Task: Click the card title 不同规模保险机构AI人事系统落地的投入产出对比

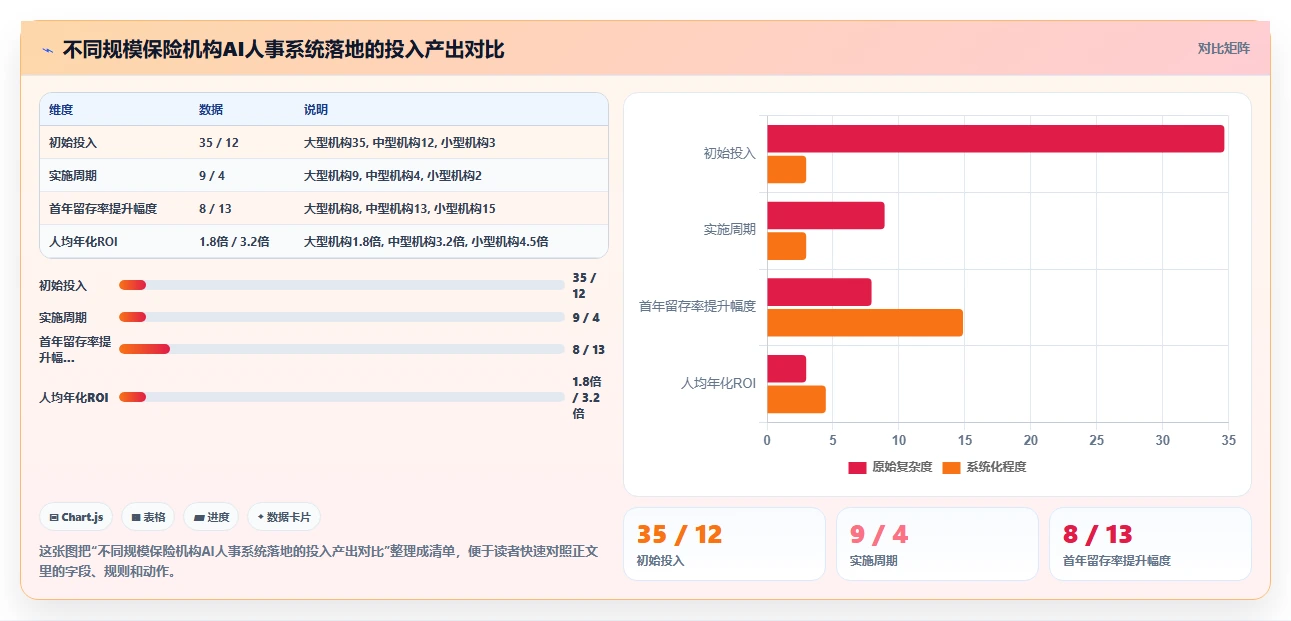Action: coord(284,49)
